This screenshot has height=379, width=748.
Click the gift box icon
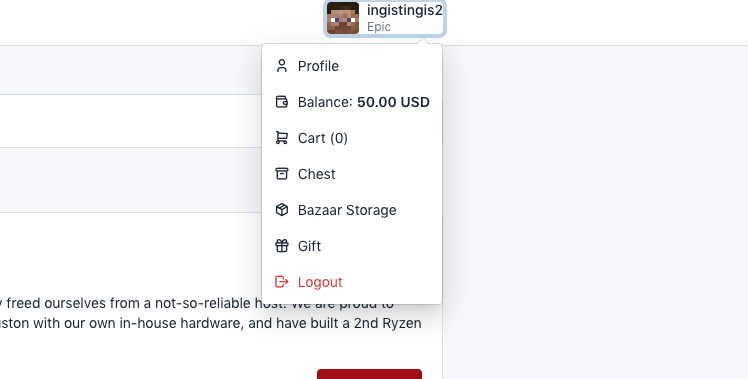point(281,246)
